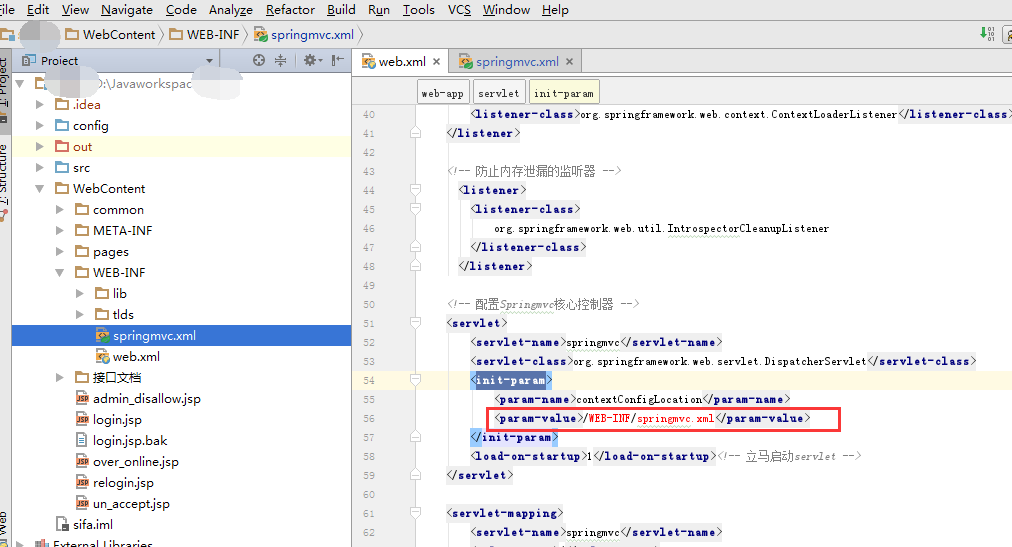The height and width of the screenshot is (547, 1012).
Task: Fold the listener tag at line 44
Action: 415,190
